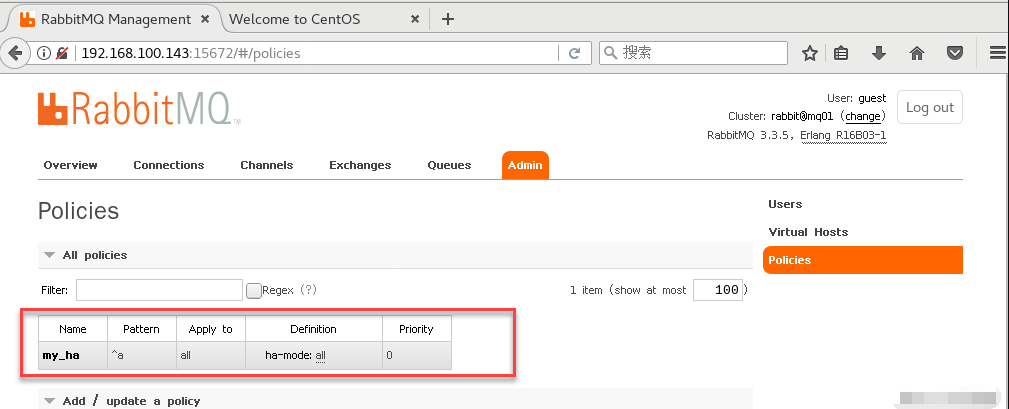Click the Apply to column header
1009x409 pixels.
pyautogui.click(x=210, y=329)
